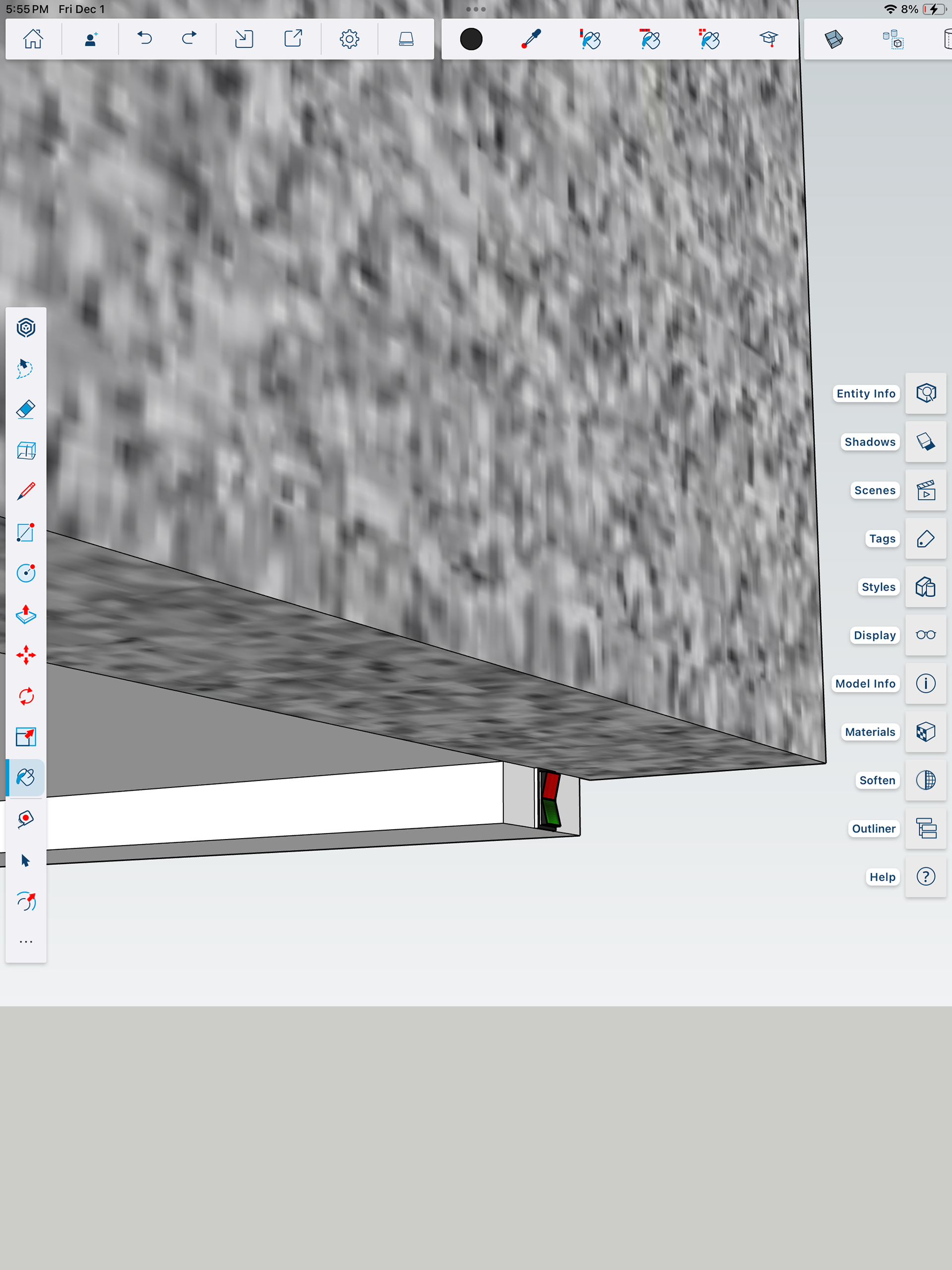
Task: Select the Pencil line tool
Action: (x=26, y=491)
